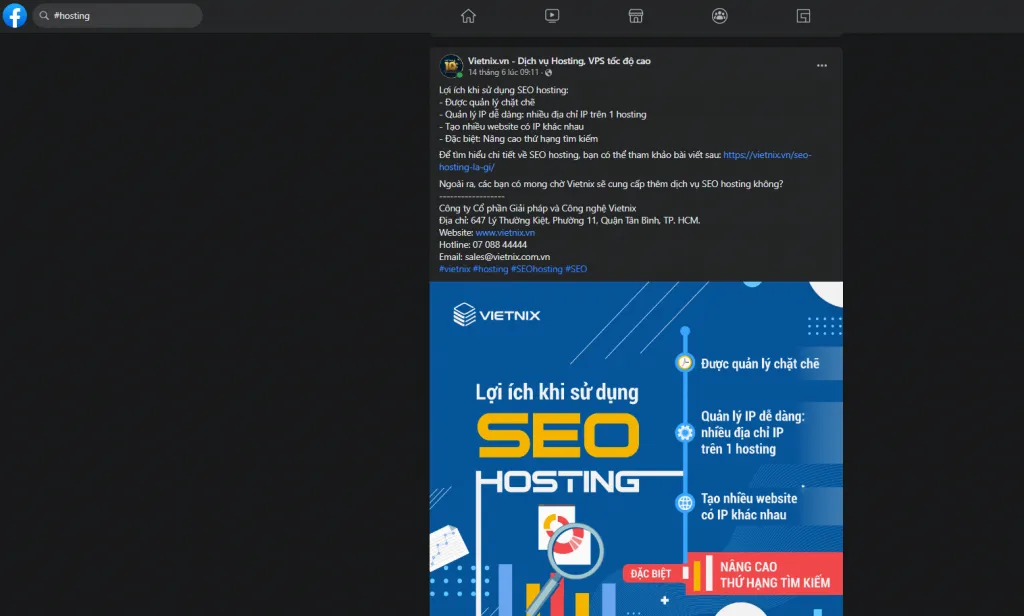Click the Vietnix address line text

point(569,220)
